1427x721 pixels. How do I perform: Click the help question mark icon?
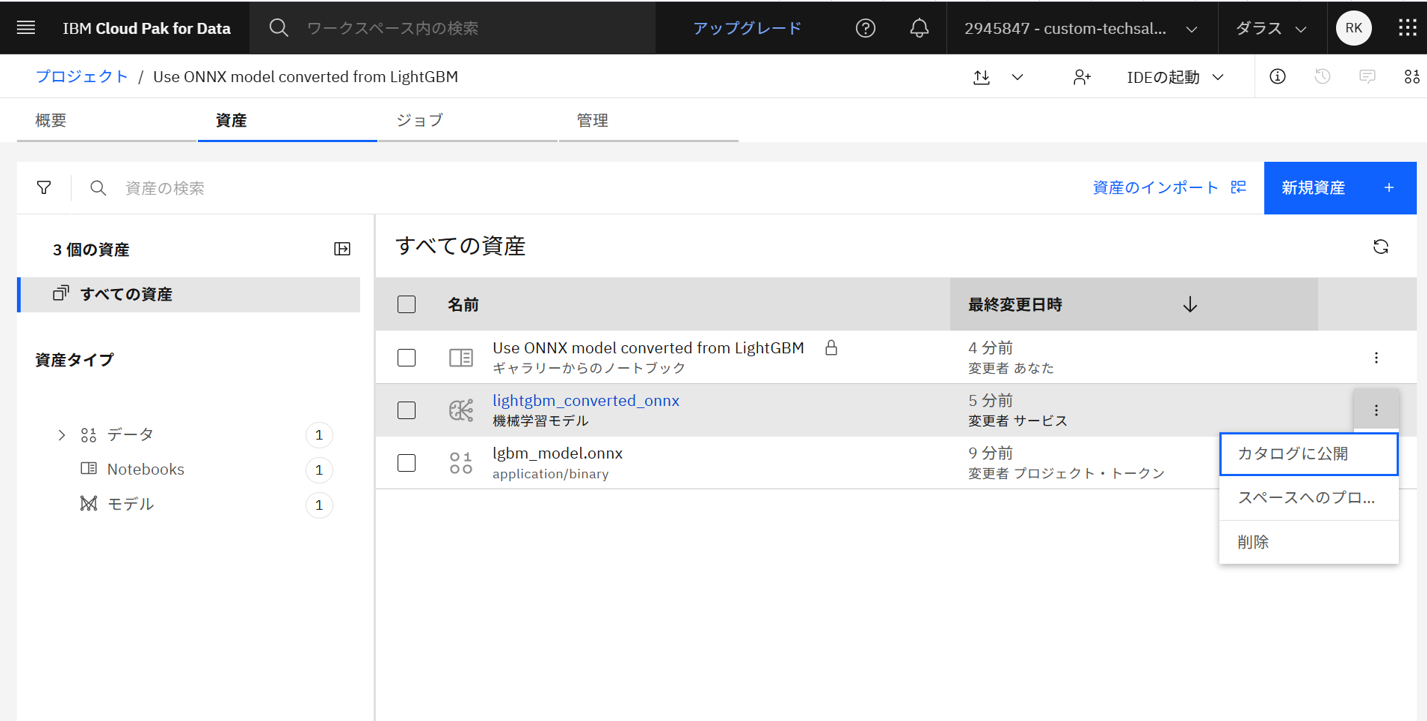pyautogui.click(x=865, y=27)
